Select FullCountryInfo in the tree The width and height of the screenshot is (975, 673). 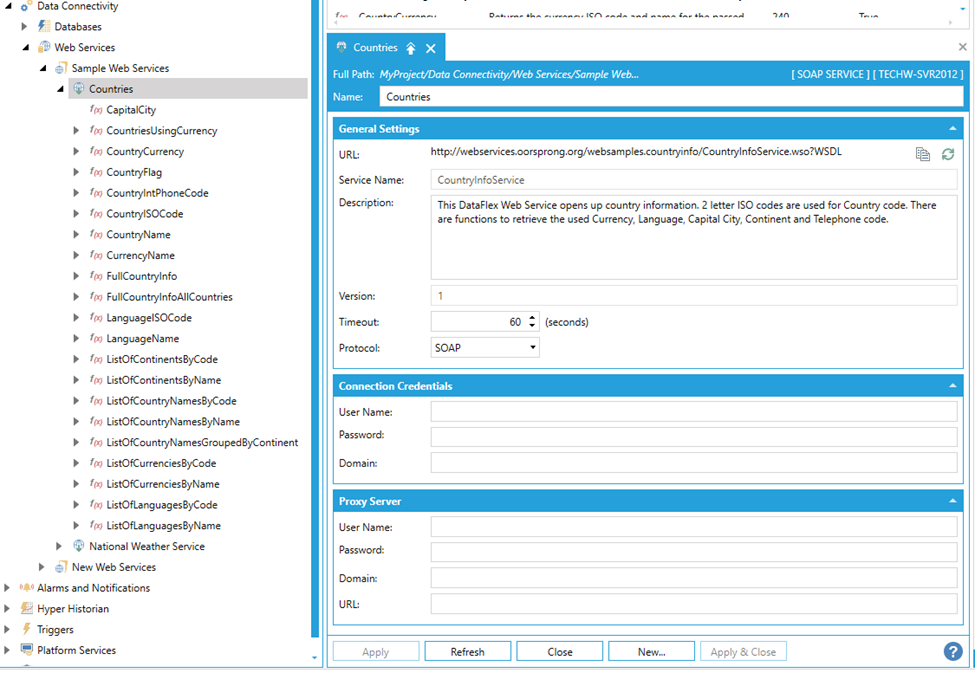[141, 276]
